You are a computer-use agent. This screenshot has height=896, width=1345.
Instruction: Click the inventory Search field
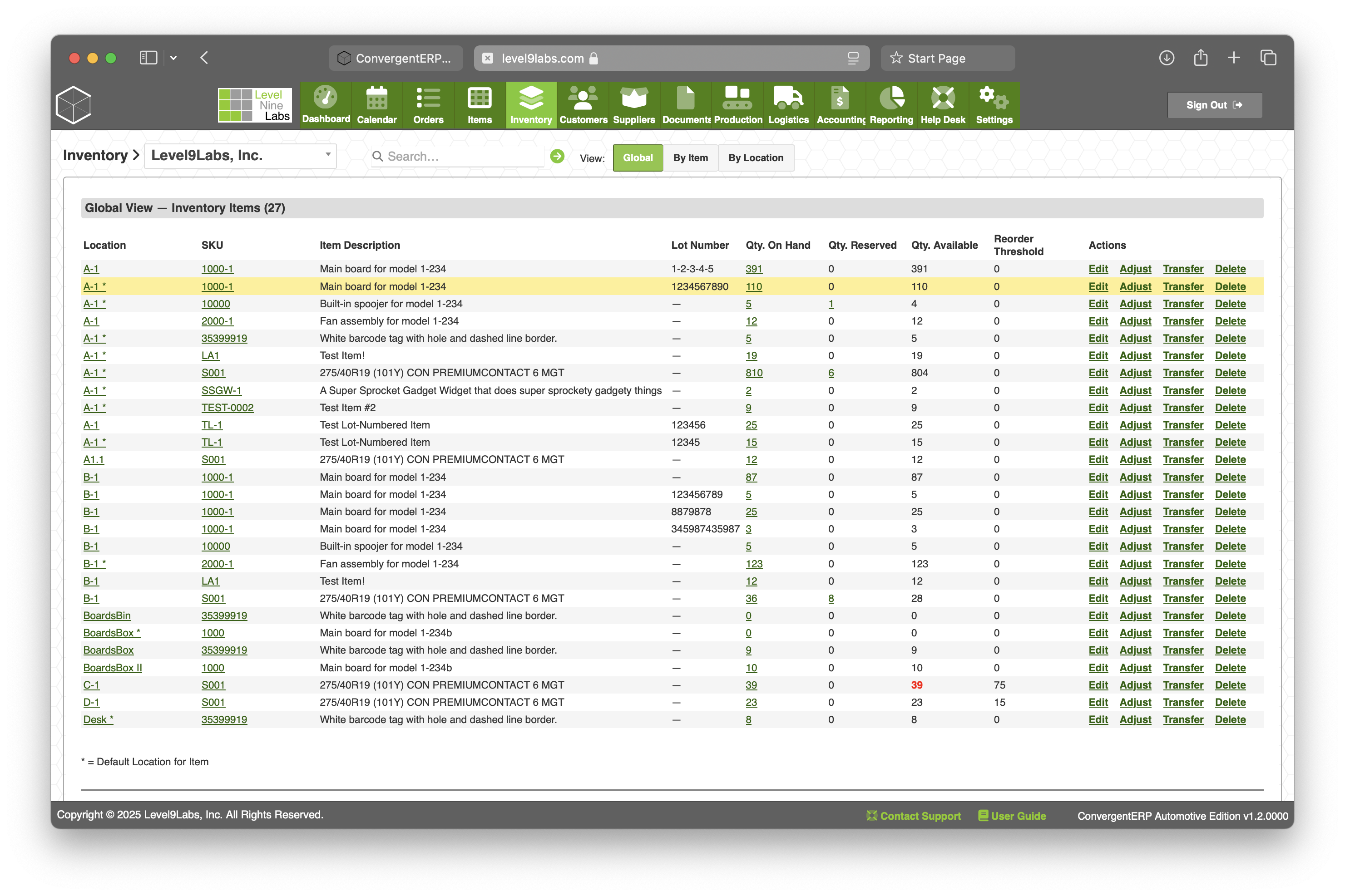click(457, 156)
